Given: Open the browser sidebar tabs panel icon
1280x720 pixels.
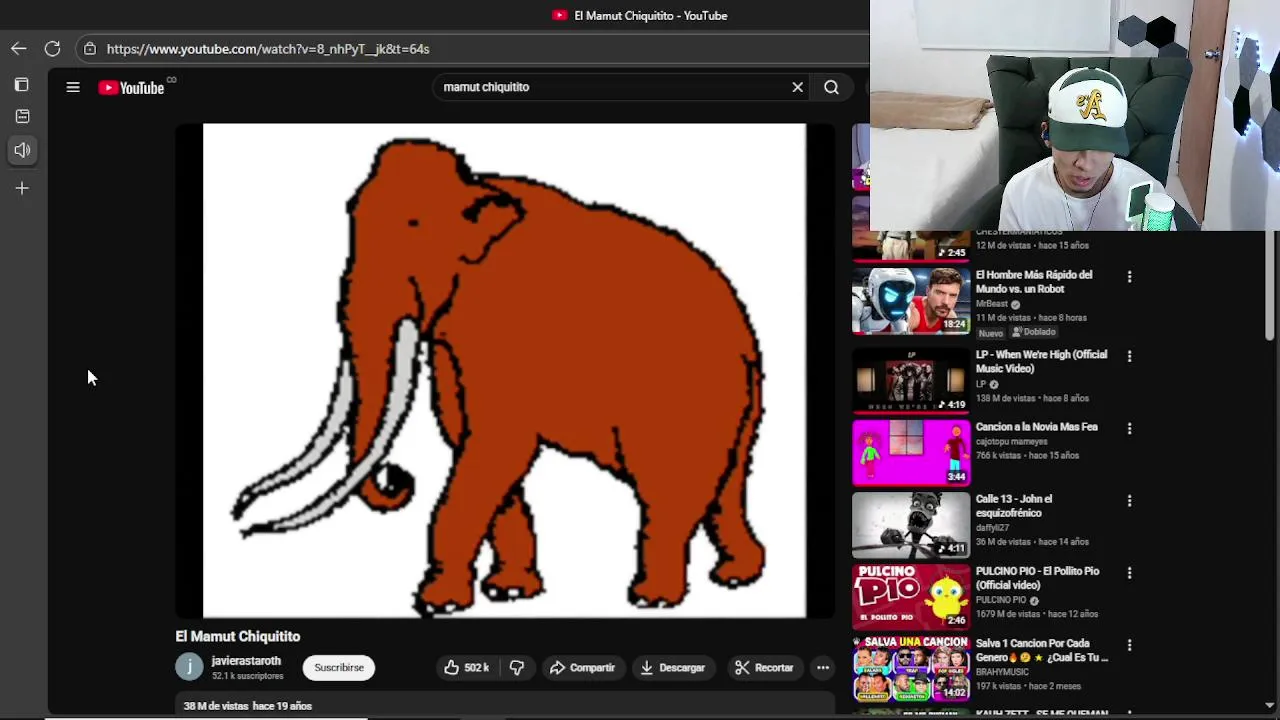Looking at the screenshot, I should (x=22, y=85).
